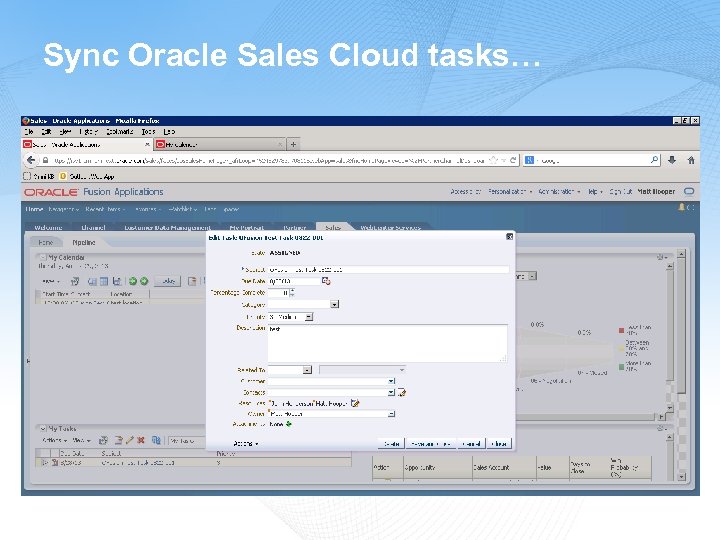Click Save and Close in the dialog

click(430, 444)
